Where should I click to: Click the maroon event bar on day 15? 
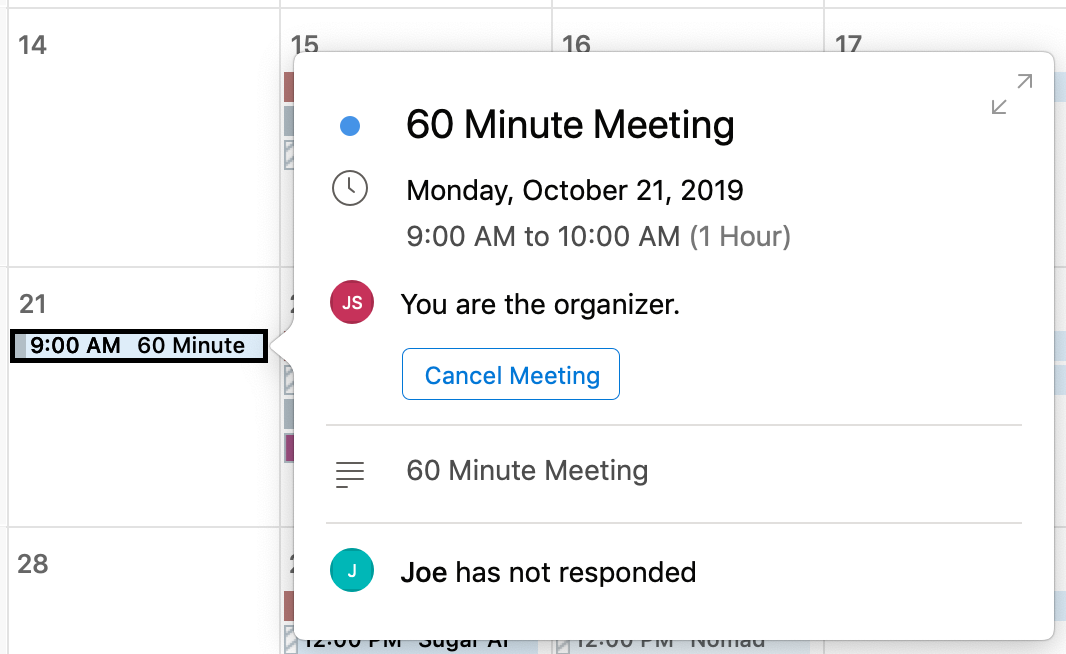tap(290, 87)
